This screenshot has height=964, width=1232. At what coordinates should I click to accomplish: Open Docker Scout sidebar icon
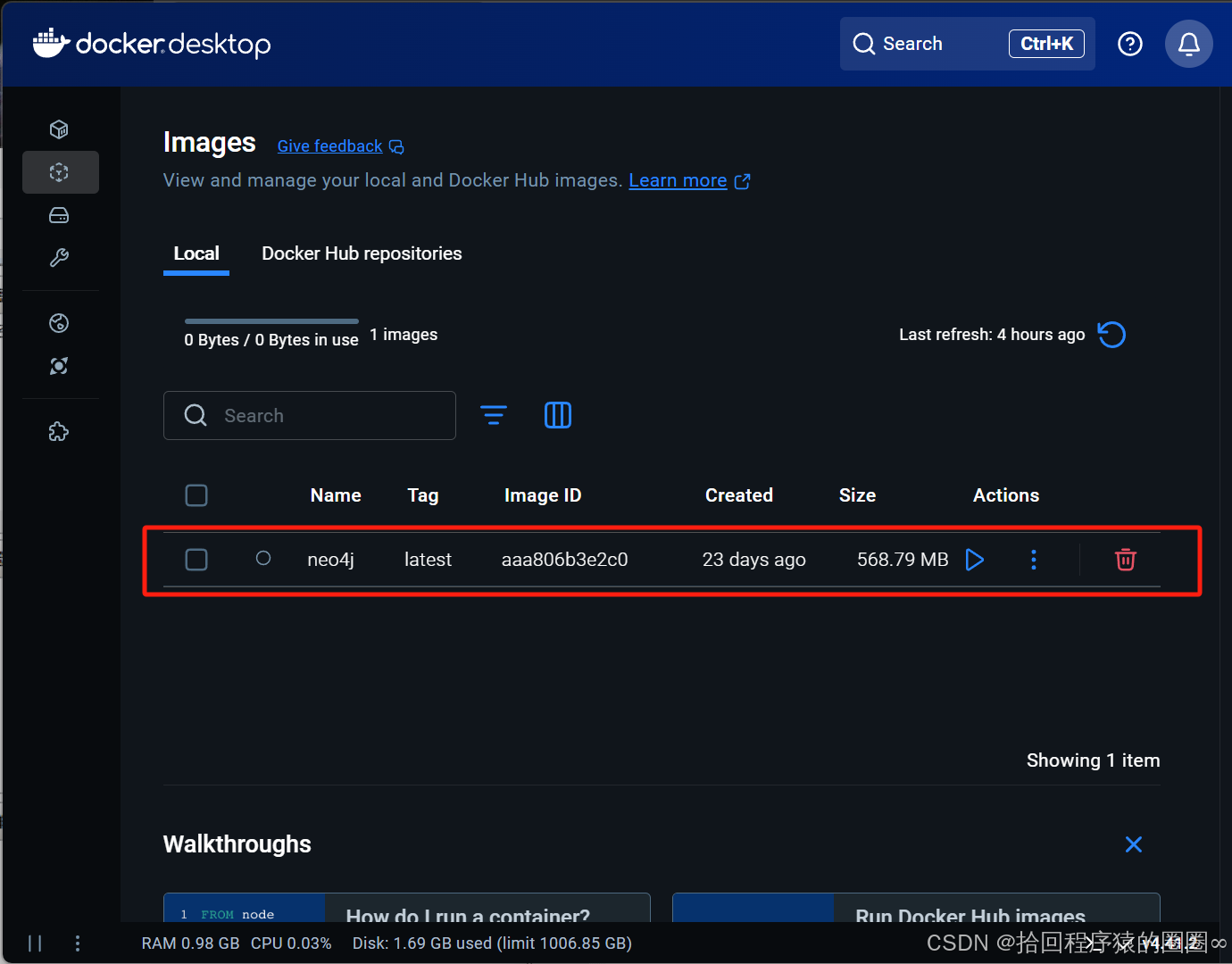tap(59, 366)
